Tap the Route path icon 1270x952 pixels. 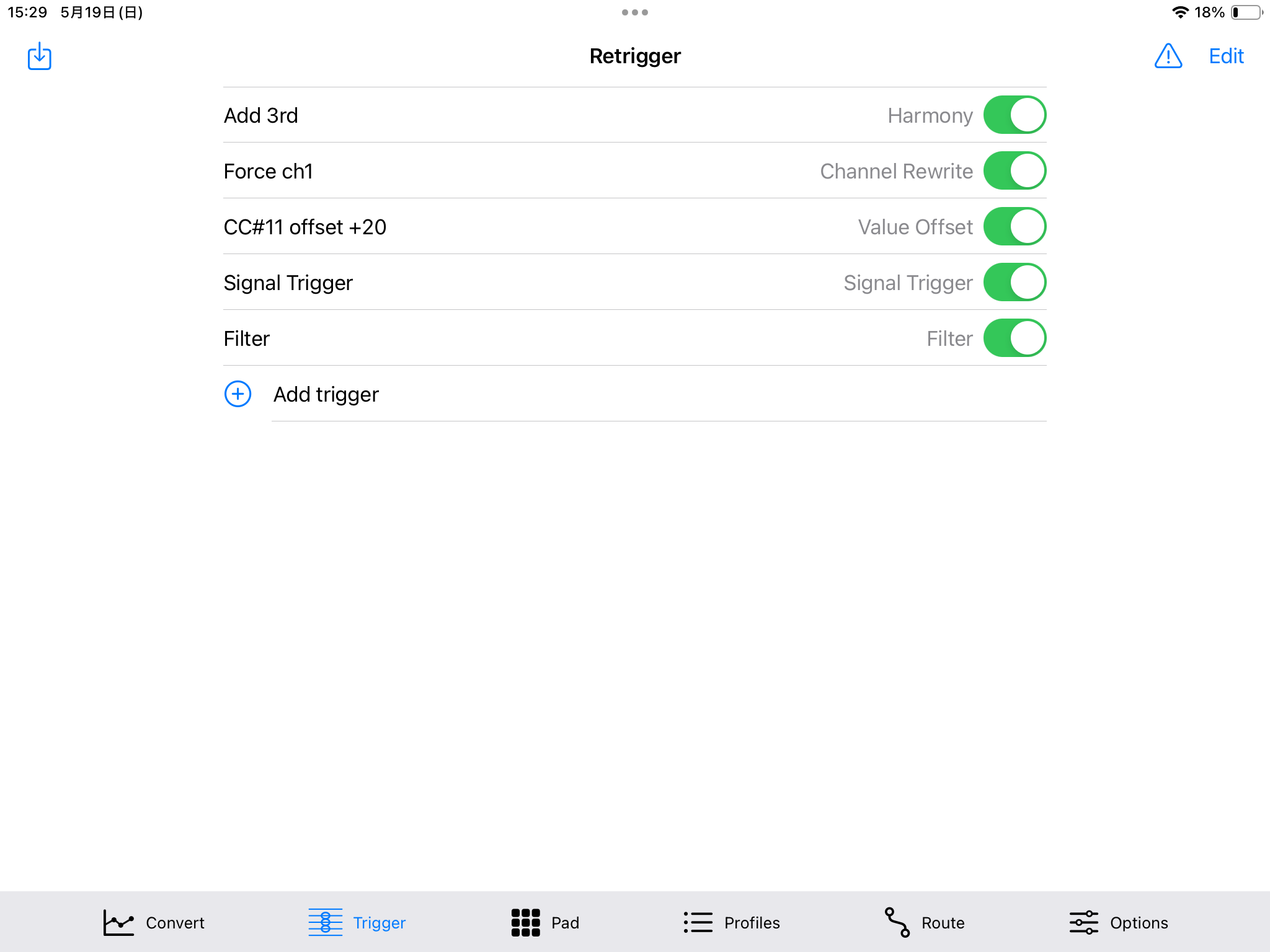pyautogui.click(x=897, y=922)
